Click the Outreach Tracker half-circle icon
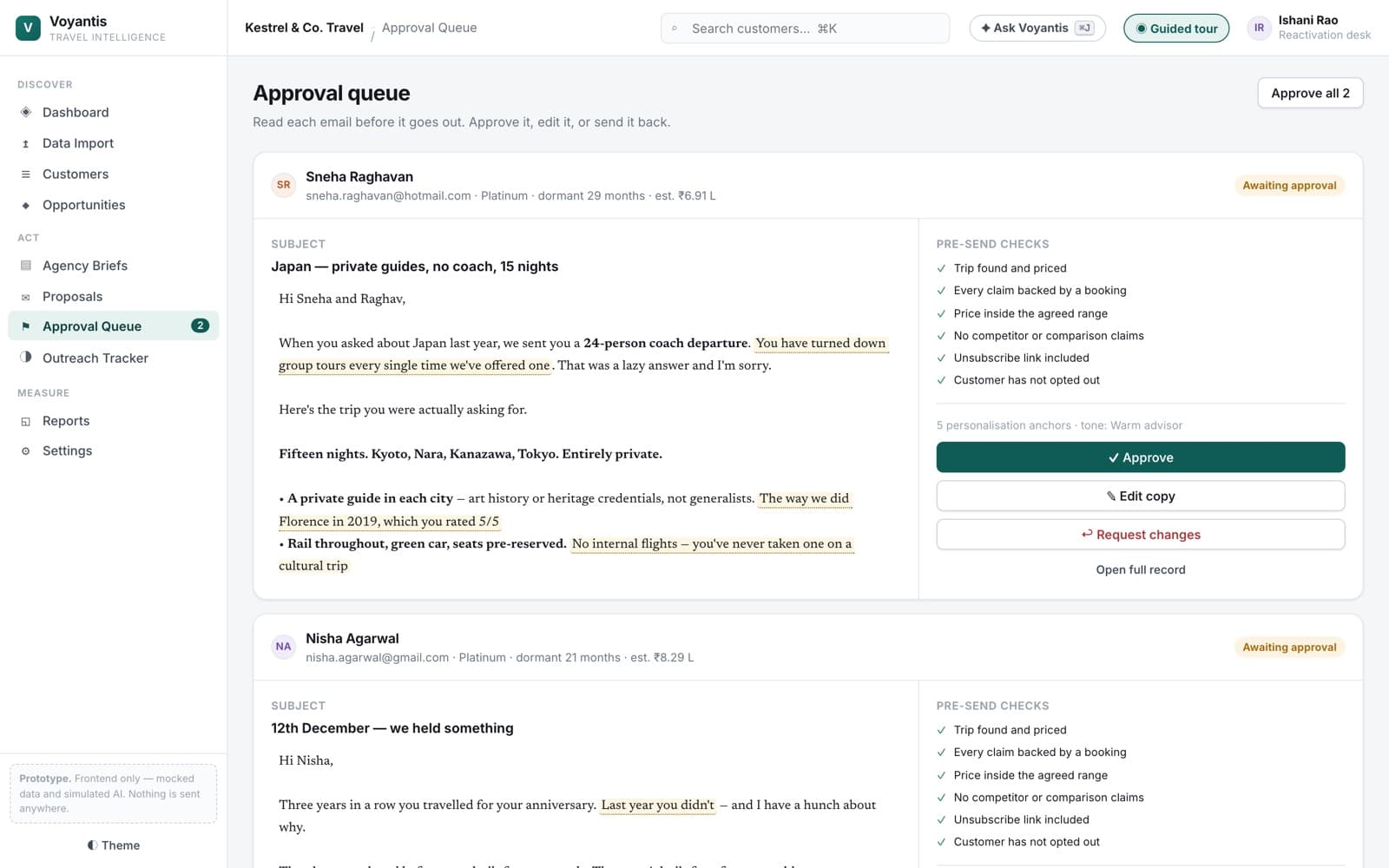Viewport: 1389px width, 868px height. click(26, 358)
